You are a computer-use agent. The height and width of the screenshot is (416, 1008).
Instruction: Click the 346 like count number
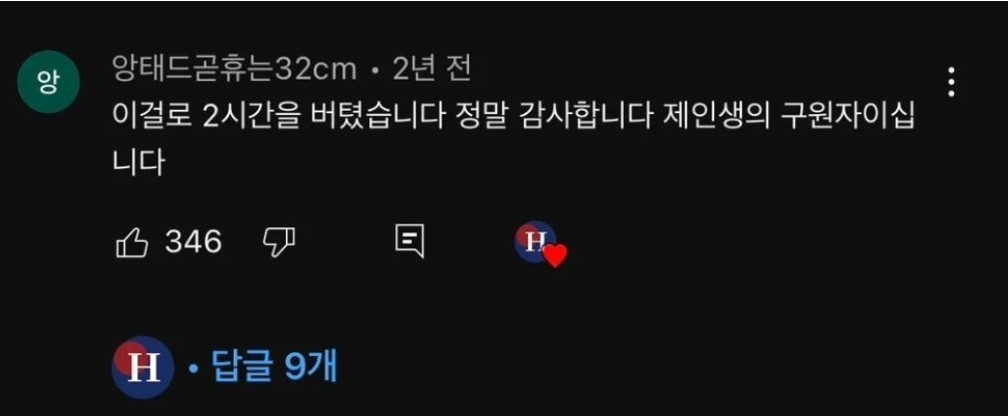pos(193,242)
